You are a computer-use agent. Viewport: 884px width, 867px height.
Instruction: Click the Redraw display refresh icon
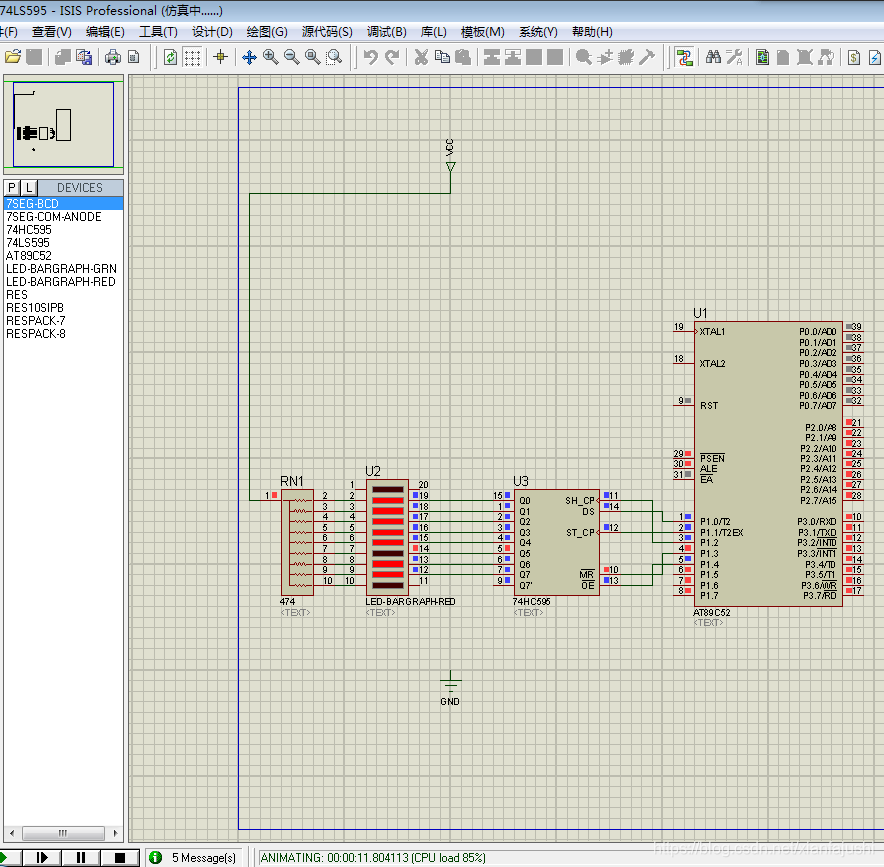pos(170,57)
